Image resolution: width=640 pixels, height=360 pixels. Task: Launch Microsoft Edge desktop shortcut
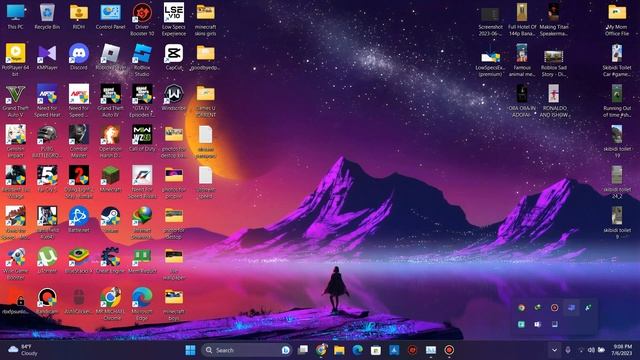142,303
